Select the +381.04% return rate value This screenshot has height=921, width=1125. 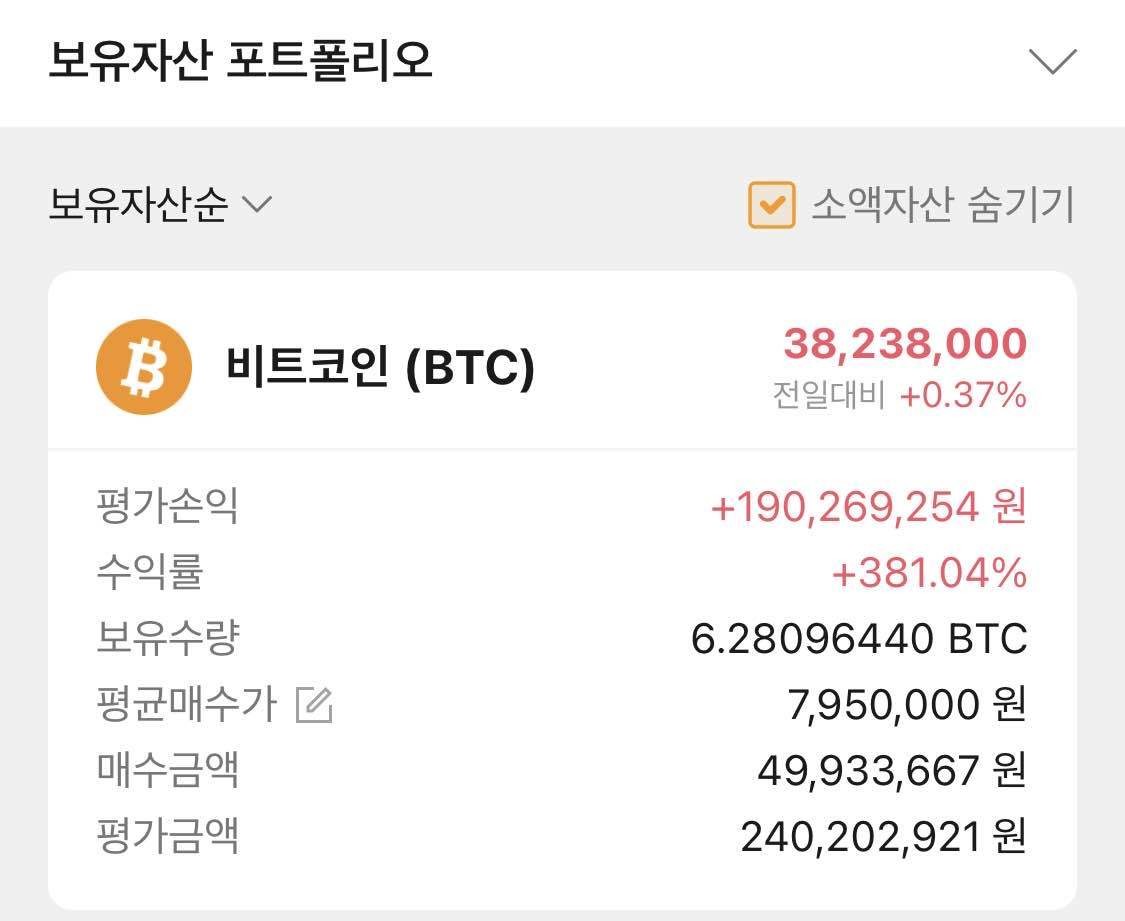tap(928, 572)
